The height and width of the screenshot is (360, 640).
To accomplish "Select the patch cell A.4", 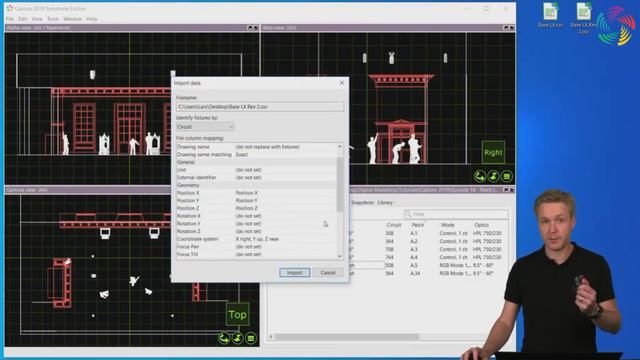I will tap(414, 258).
